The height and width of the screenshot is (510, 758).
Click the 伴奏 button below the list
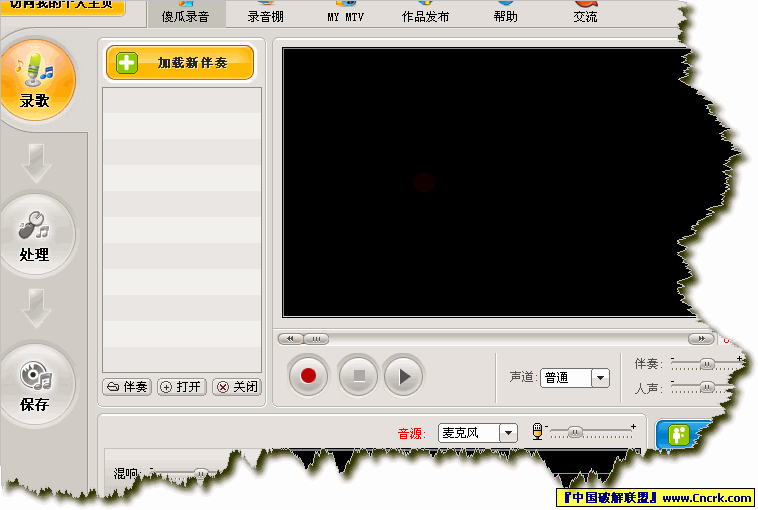[127, 387]
